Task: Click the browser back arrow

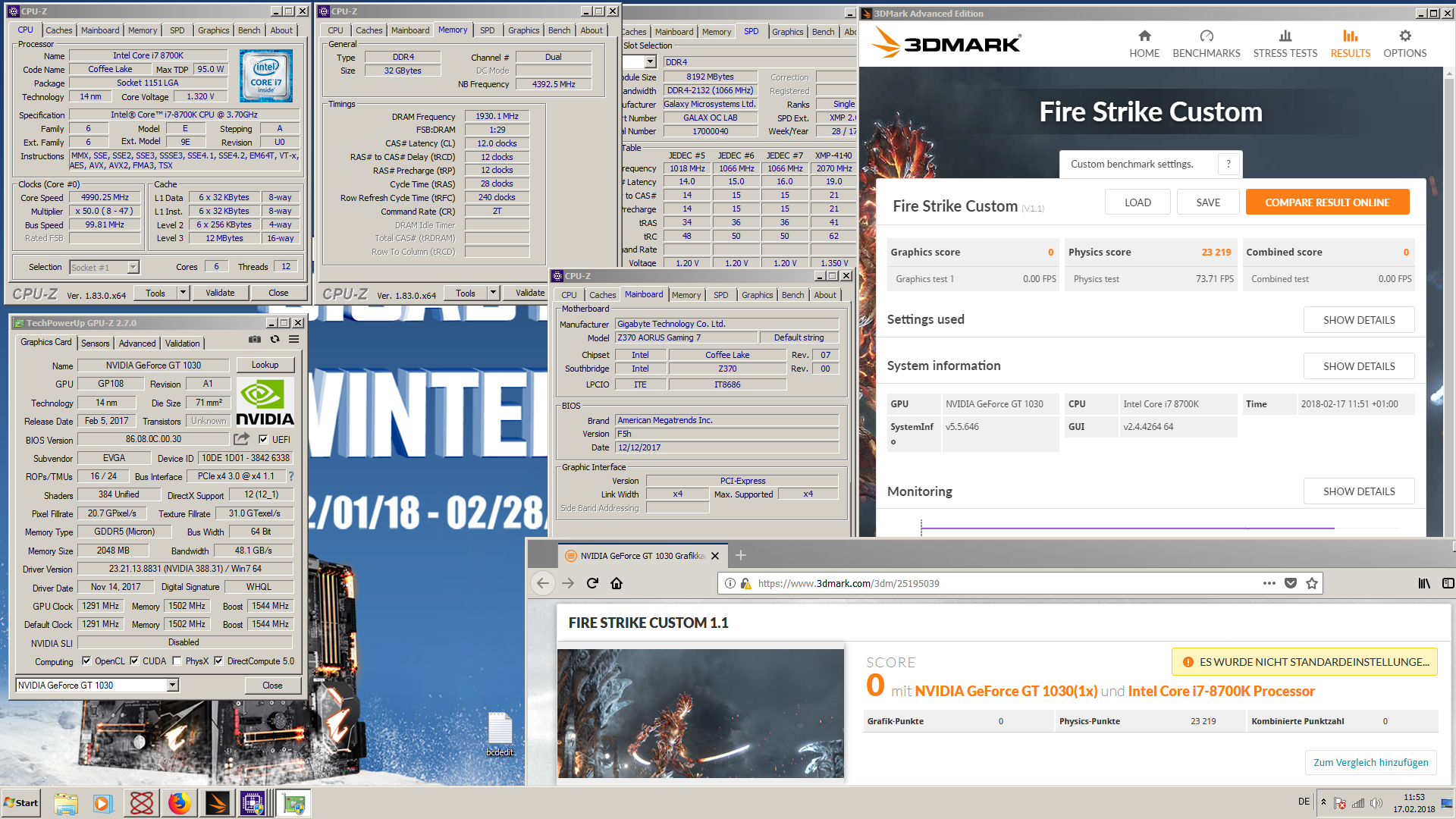Action: (x=542, y=583)
